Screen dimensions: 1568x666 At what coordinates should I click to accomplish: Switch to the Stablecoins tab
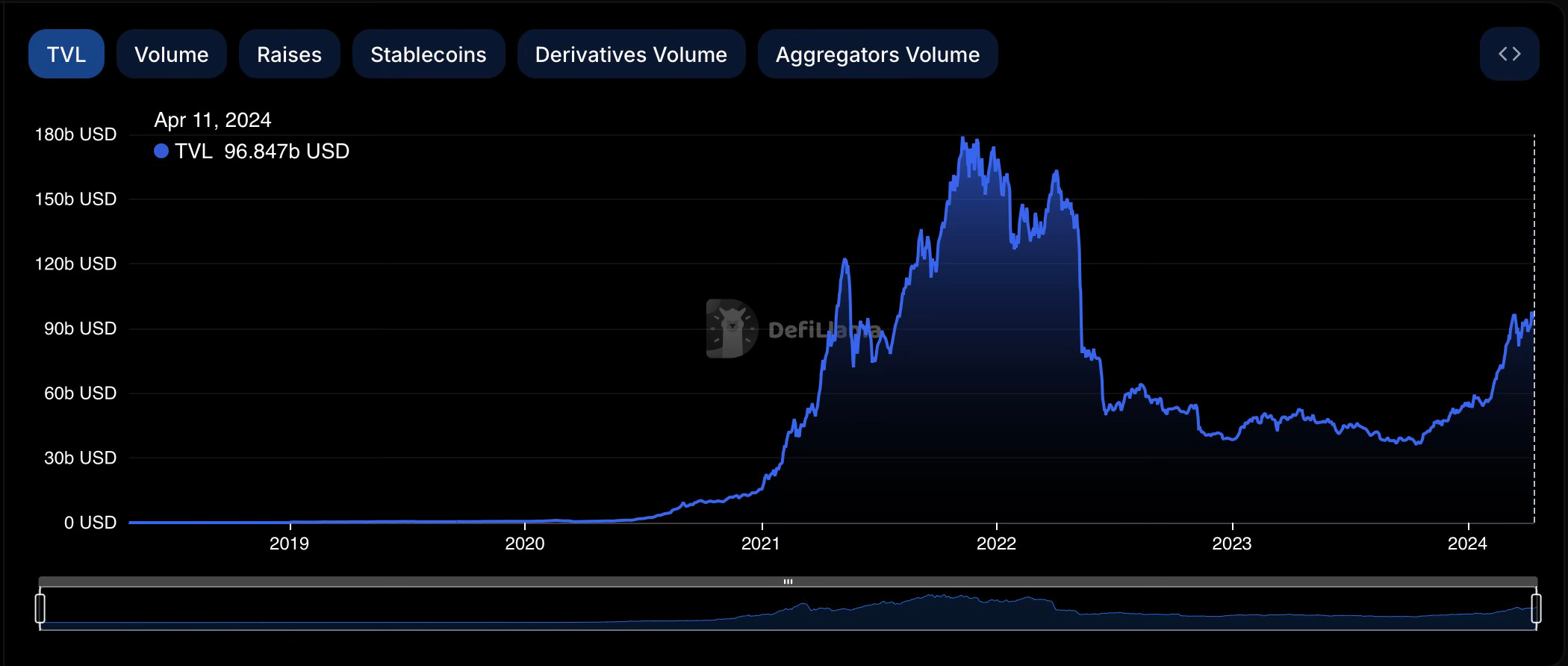429,55
